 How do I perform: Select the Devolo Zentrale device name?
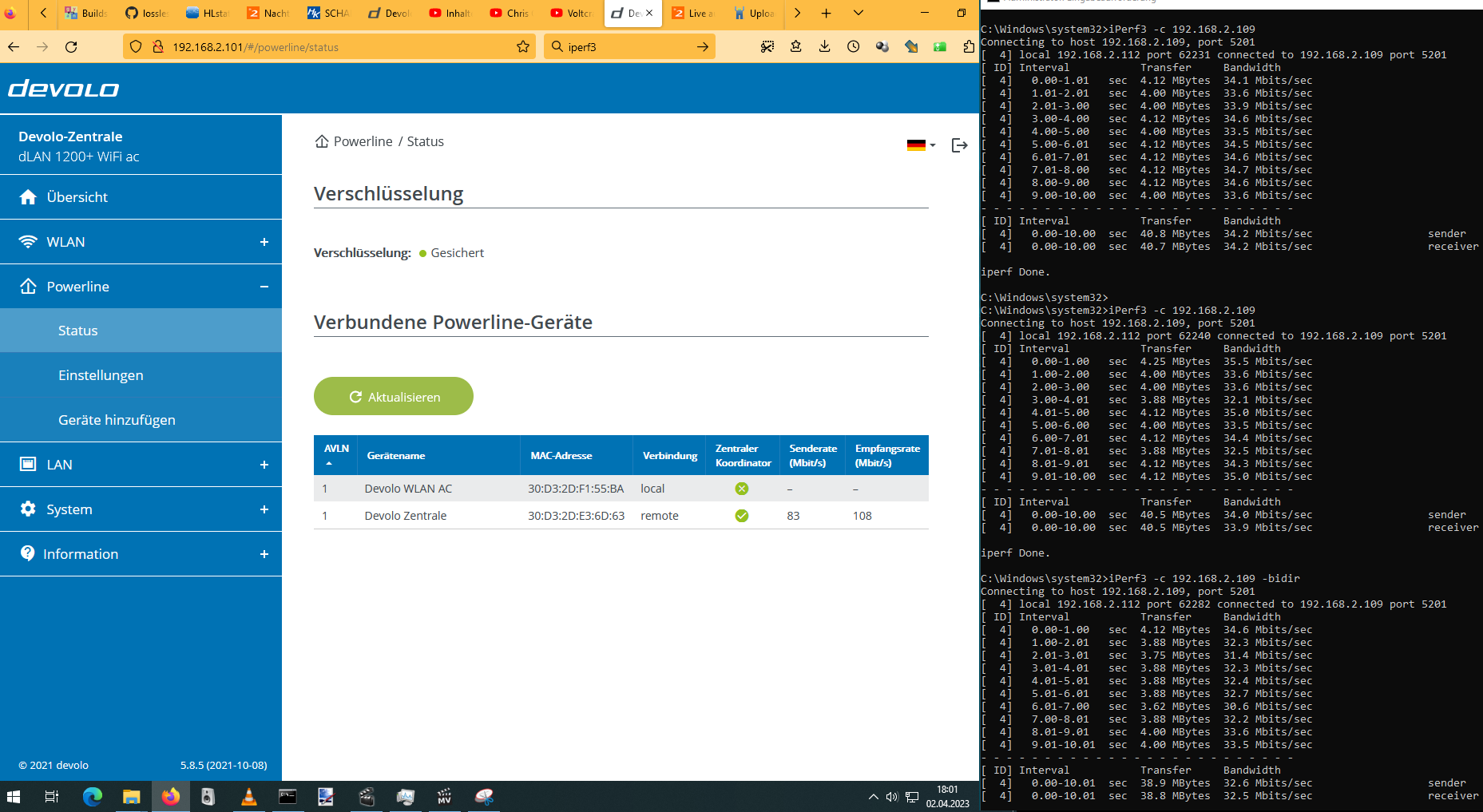(406, 516)
